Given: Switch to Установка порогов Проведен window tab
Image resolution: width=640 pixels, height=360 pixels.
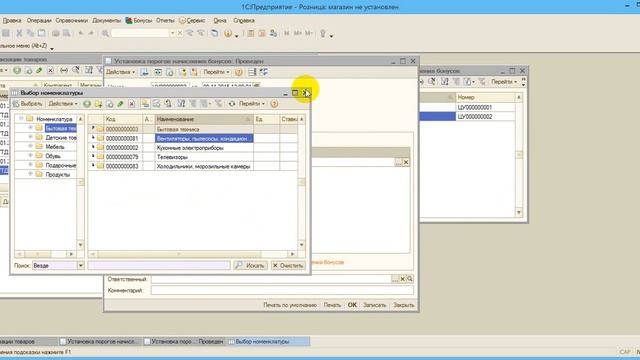Looking at the screenshot, I should [x=184, y=342].
